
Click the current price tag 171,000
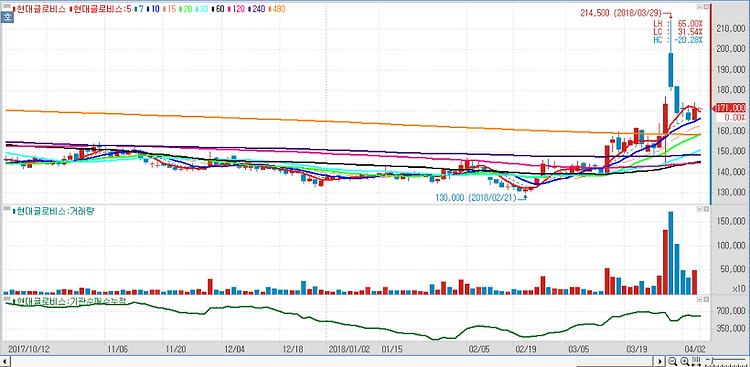(x=729, y=108)
